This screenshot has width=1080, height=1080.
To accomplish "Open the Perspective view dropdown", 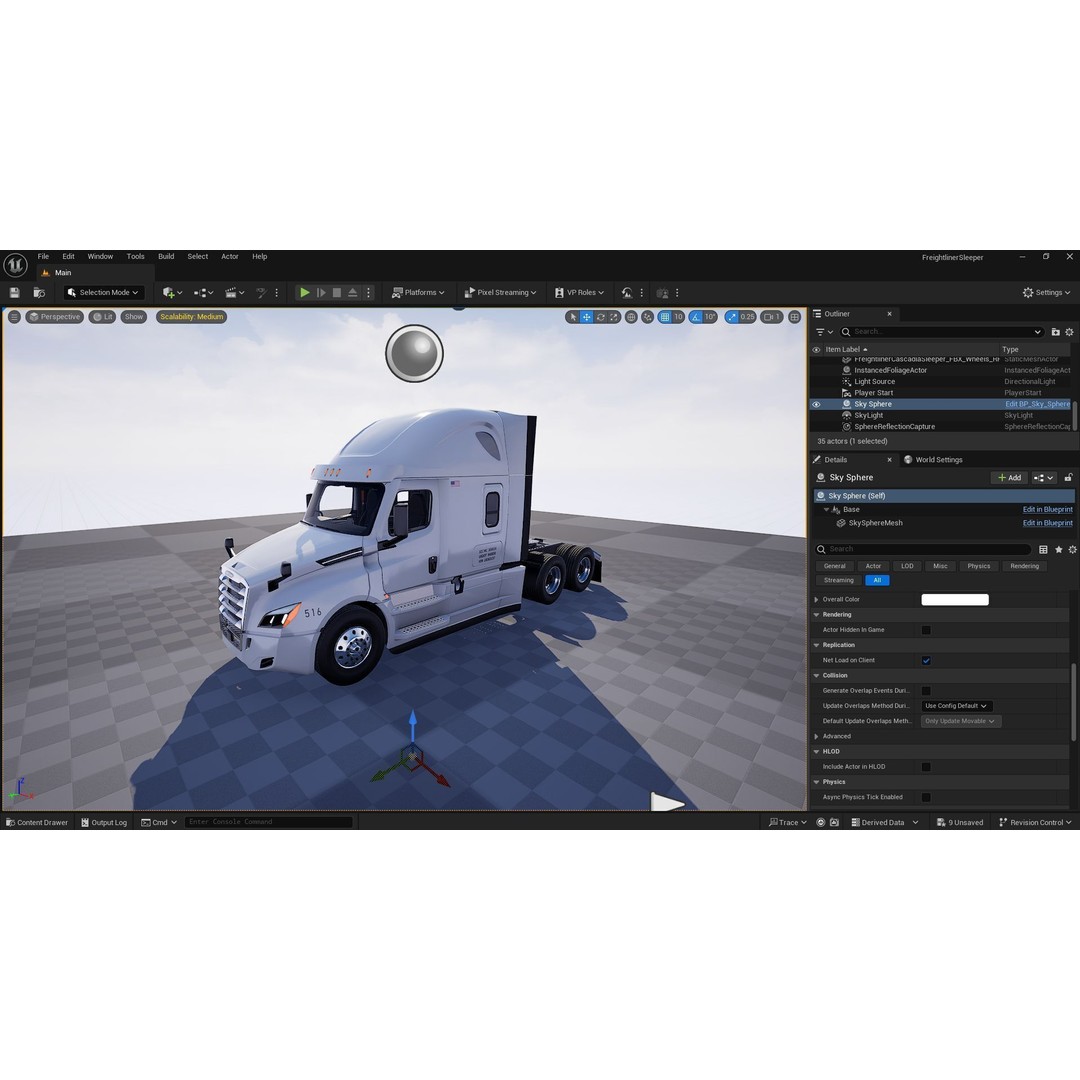I will [55, 317].
